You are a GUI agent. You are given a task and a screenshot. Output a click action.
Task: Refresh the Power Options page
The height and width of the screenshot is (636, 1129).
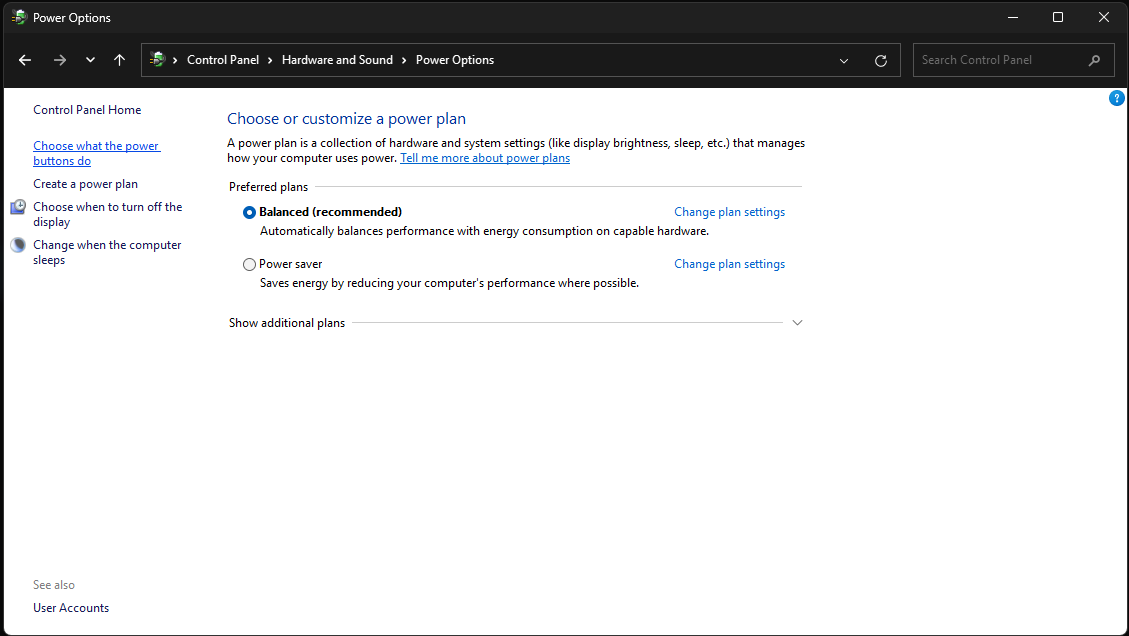[x=881, y=61]
